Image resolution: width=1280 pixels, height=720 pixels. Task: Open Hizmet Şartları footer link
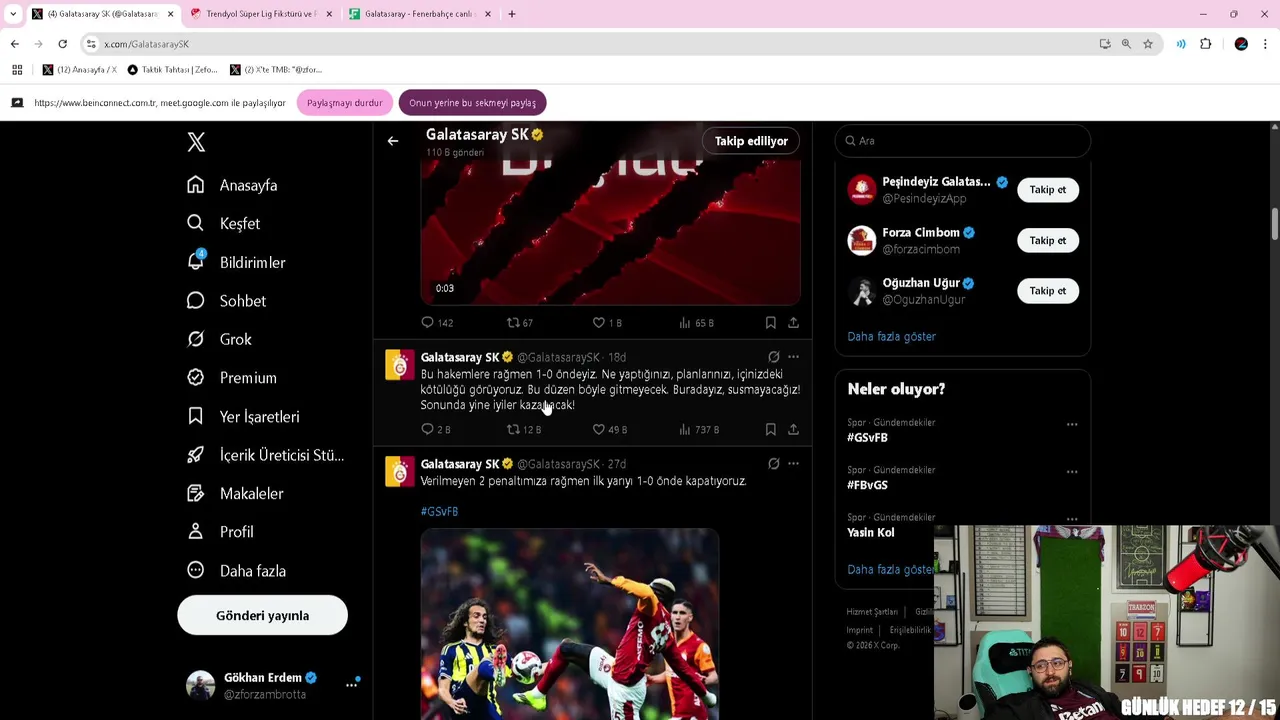pos(872,612)
